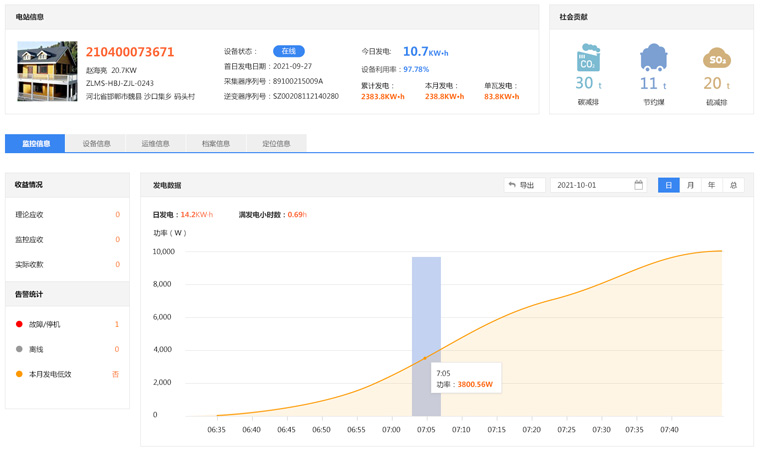The height and width of the screenshot is (457, 760).
Task: Switch chart to 月 (month) view
Action: coord(690,185)
